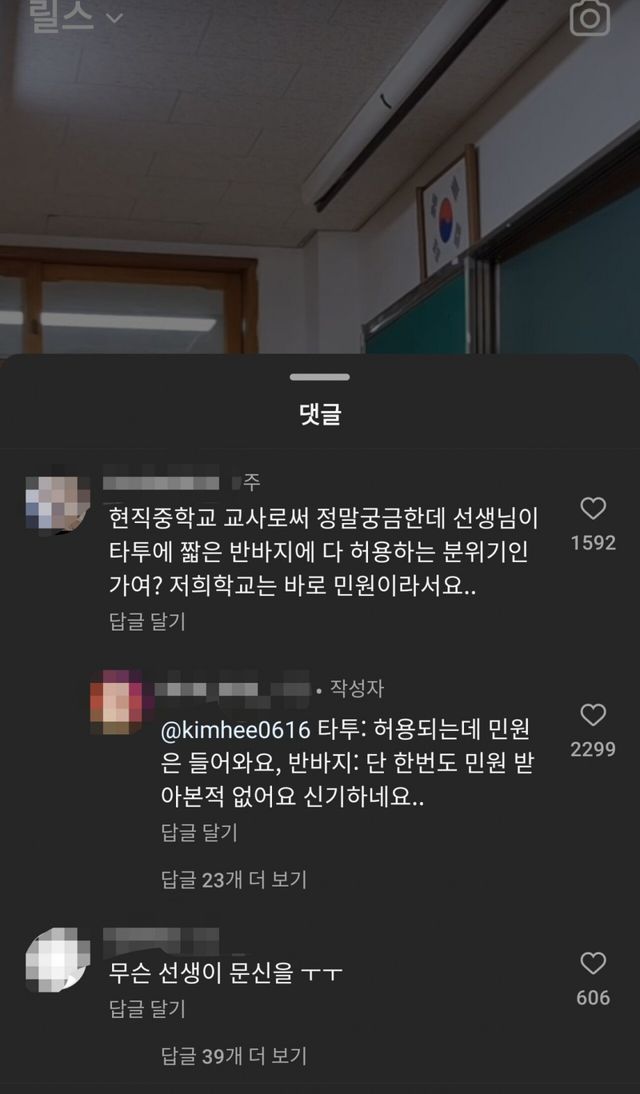This screenshot has width=640, height=1094.
Task: Like the author's reply with 2299 likes
Action: click(593, 715)
